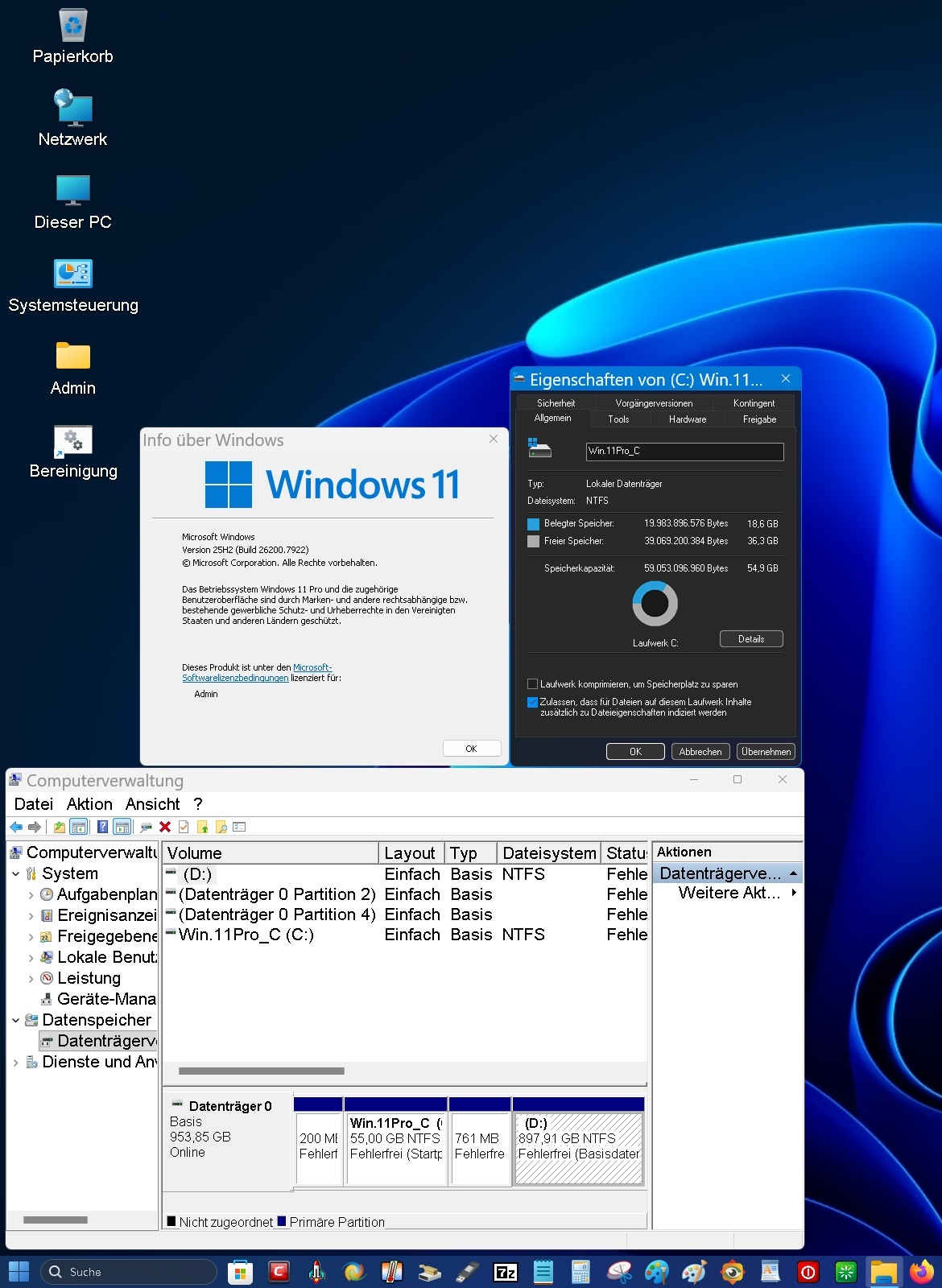Screen dimensions: 942x1288
Task: Select the Bereinigung shortcut desktop icon
Action: coord(73,451)
